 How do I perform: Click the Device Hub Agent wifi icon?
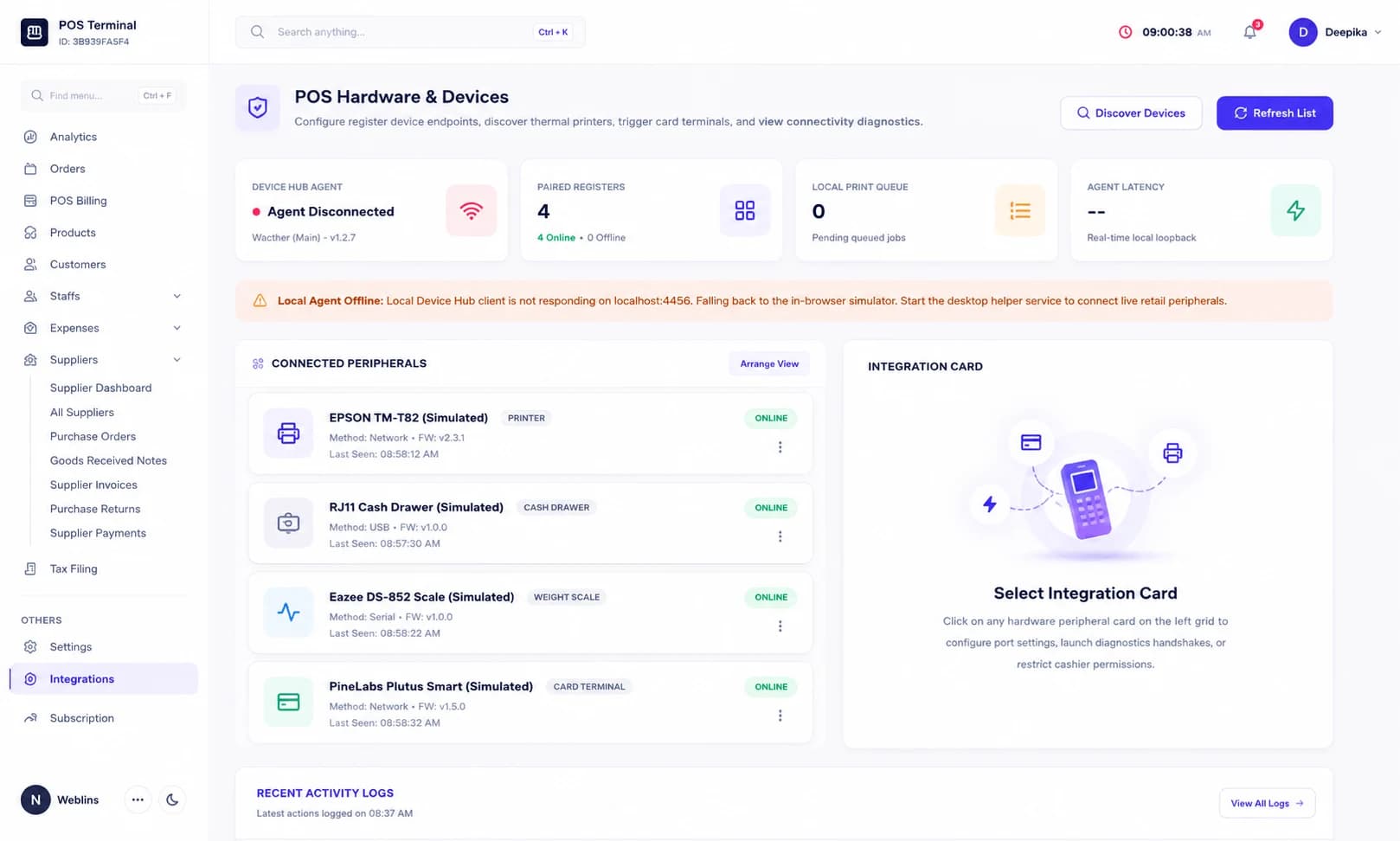click(x=472, y=210)
